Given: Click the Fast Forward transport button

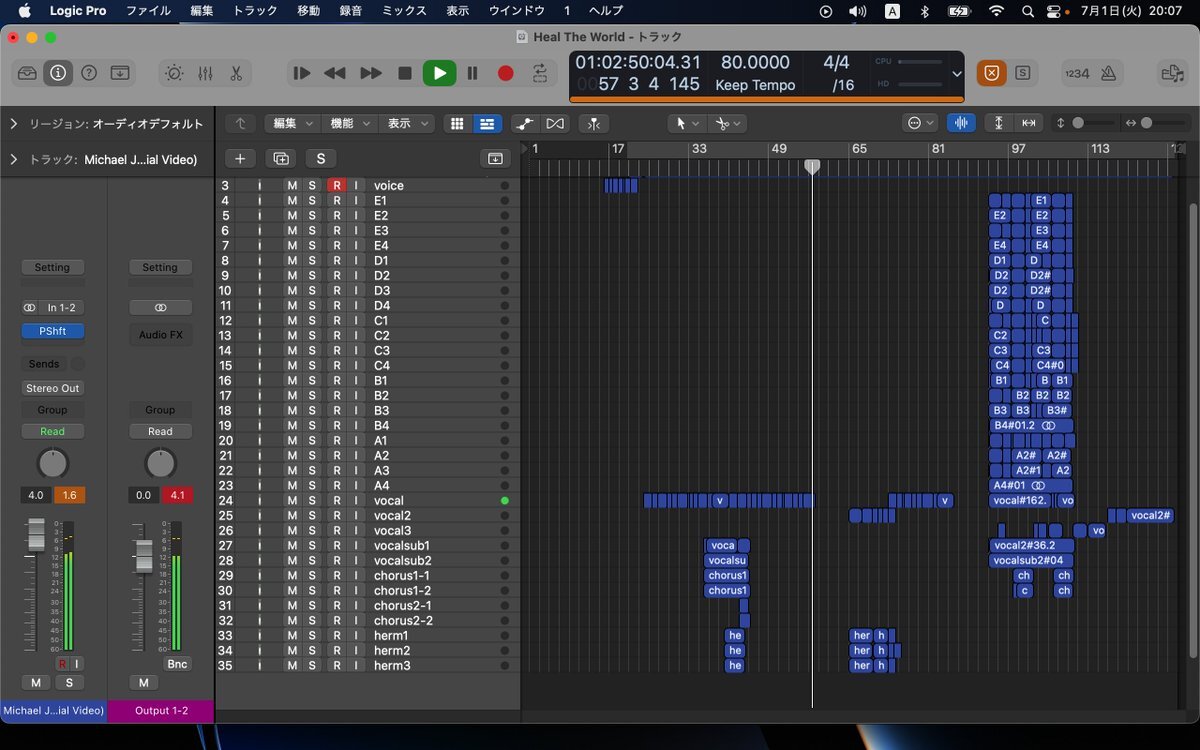Looking at the screenshot, I should (371, 73).
